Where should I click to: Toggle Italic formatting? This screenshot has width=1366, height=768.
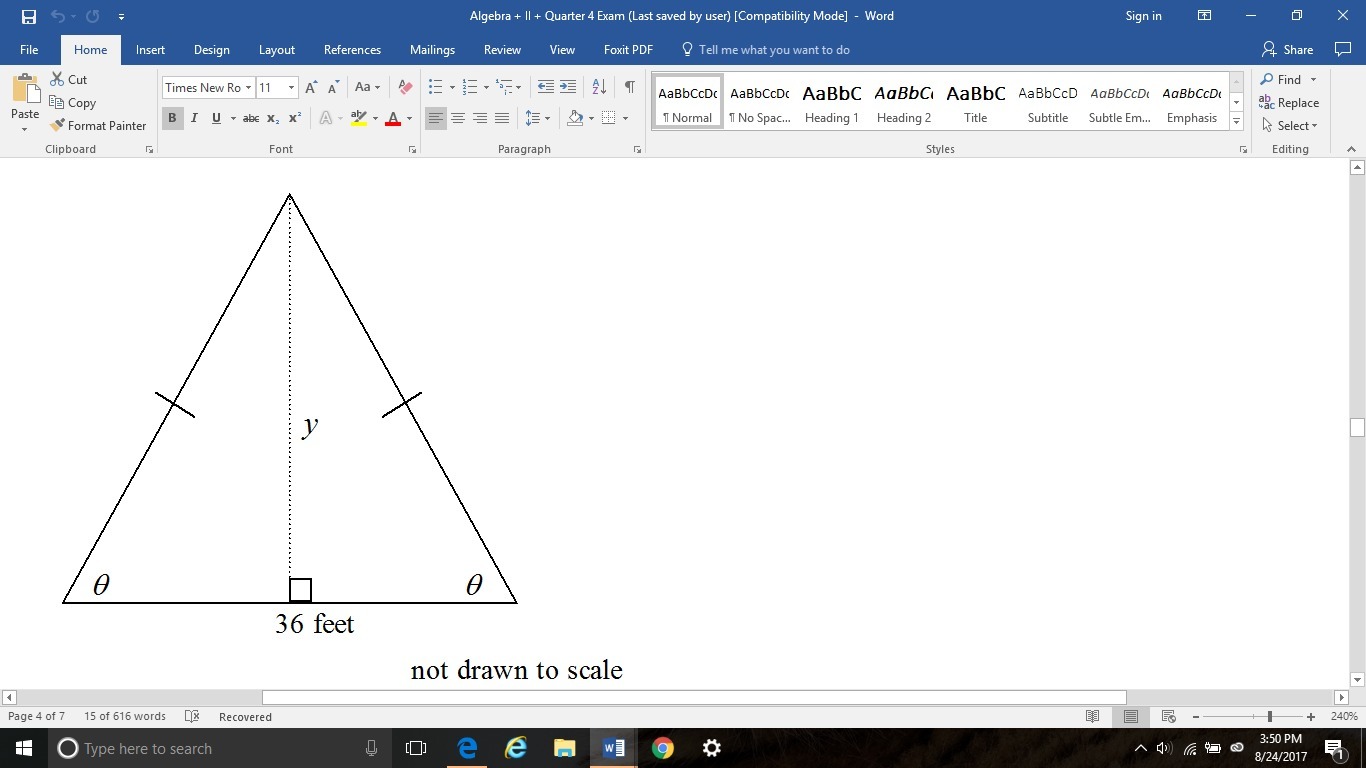point(194,118)
